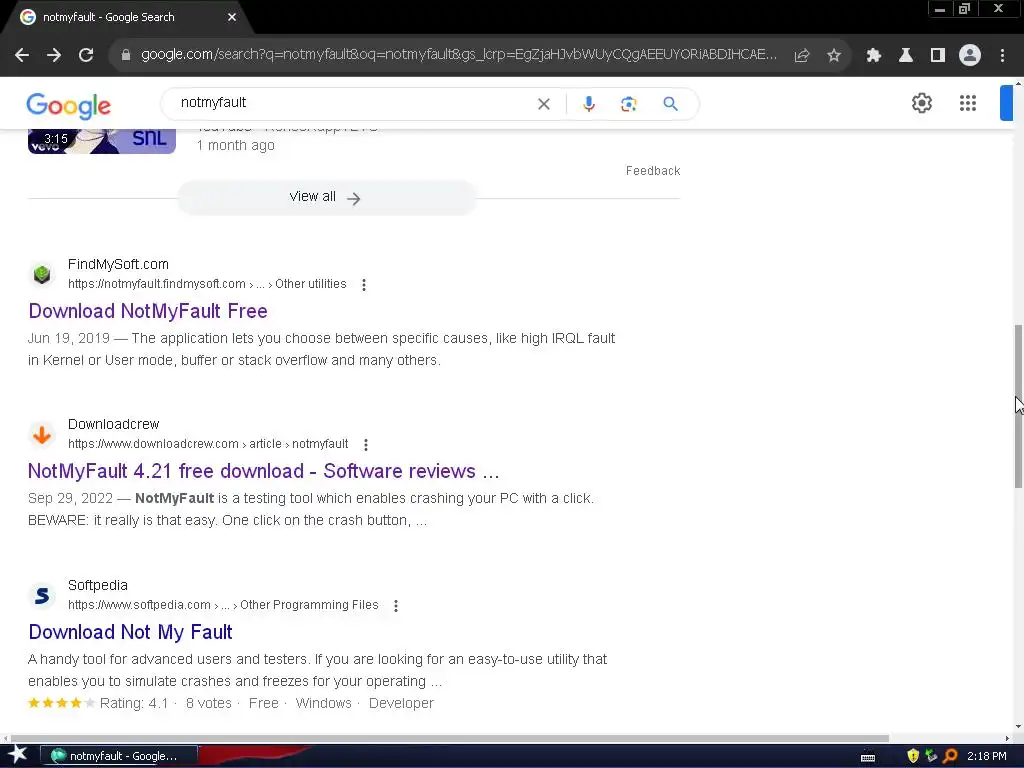Open Google quick settings gear
The width and height of the screenshot is (1024, 768).
coord(921,103)
